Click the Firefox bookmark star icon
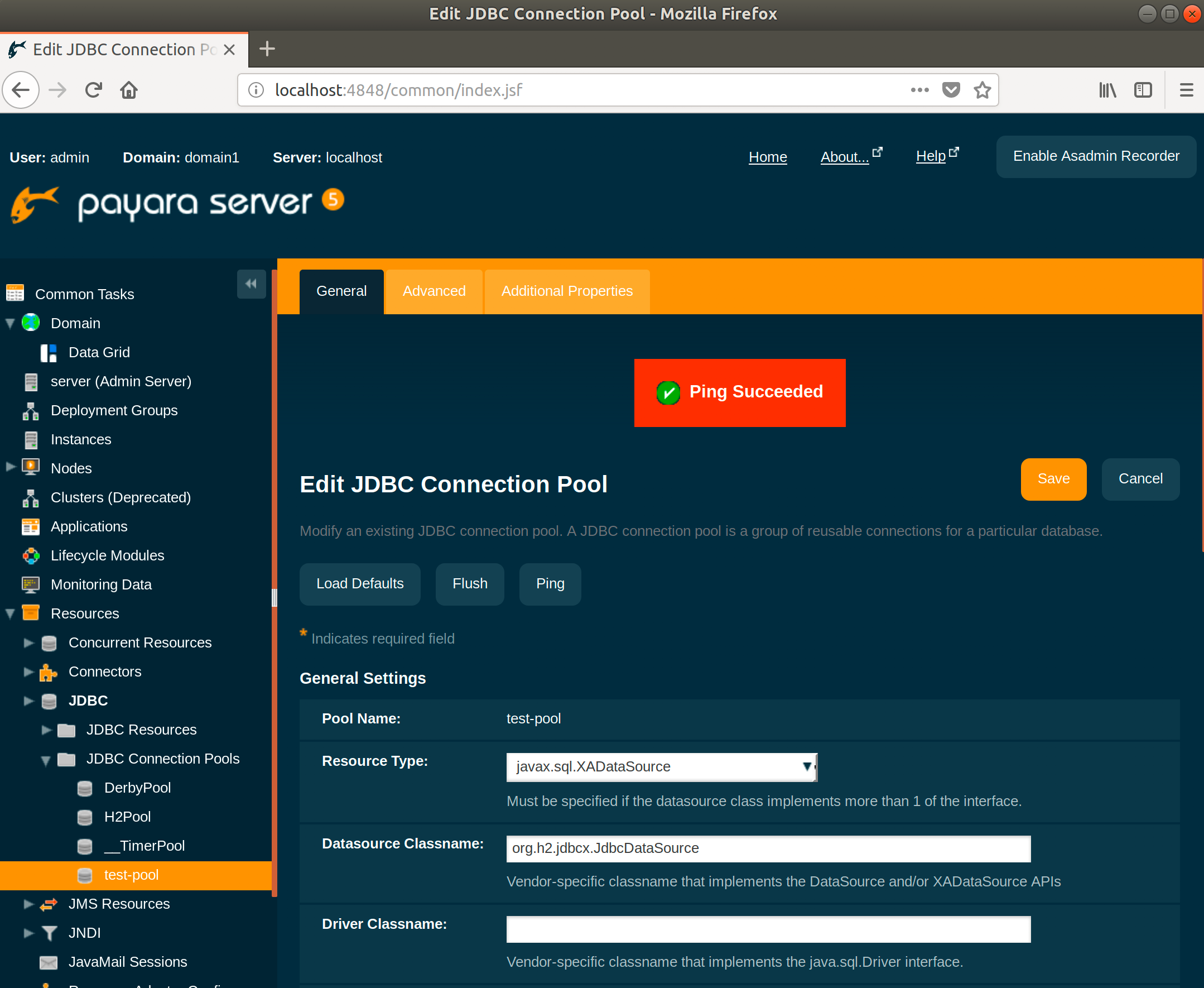 click(982, 90)
